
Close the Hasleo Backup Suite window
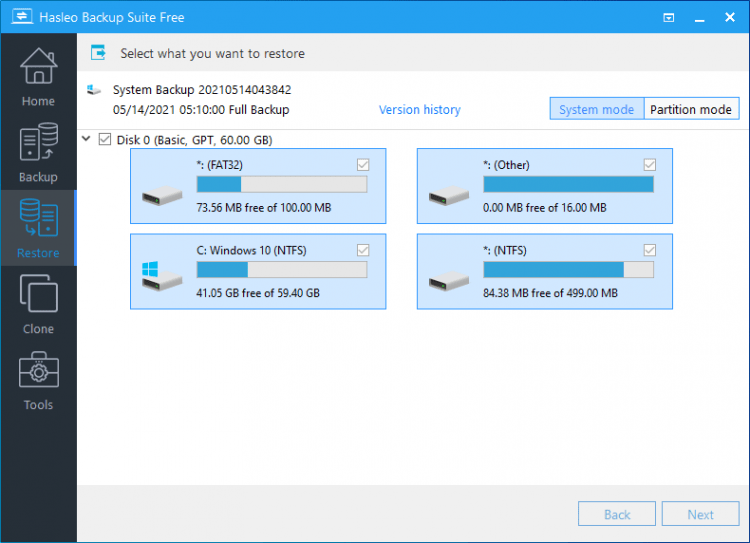tap(730, 17)
